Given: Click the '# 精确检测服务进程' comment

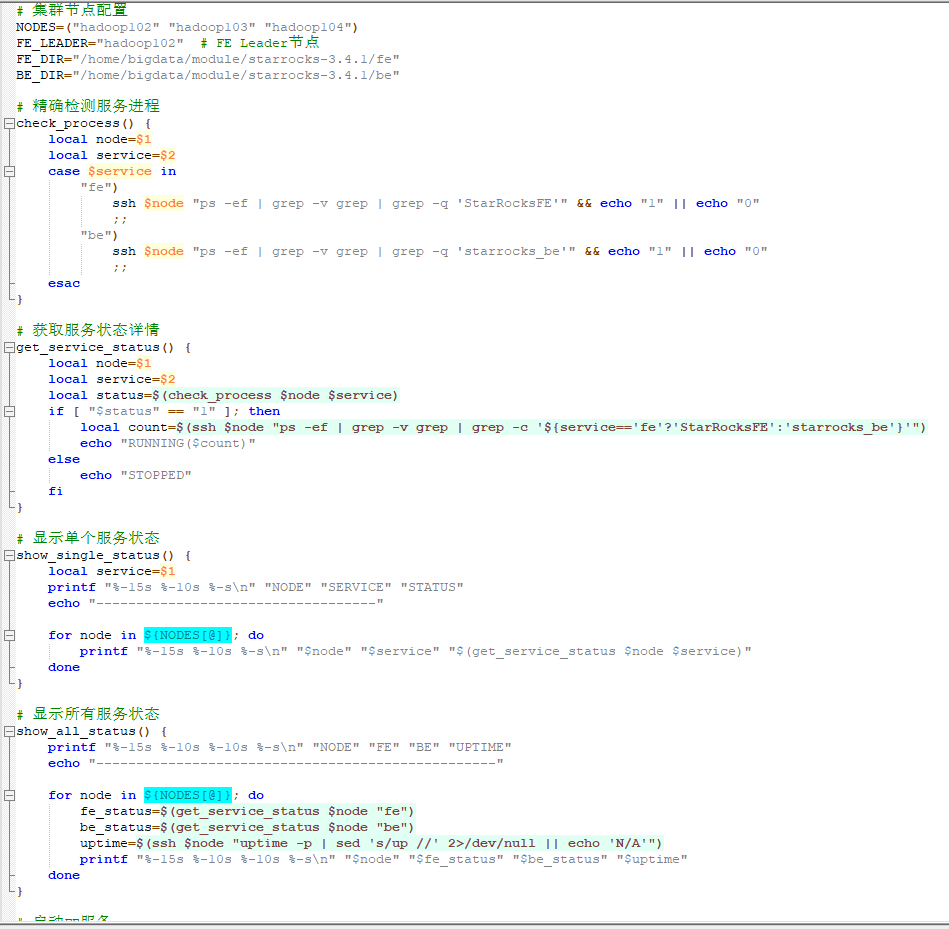Looking at the screenshot, I should pos(88,106).
